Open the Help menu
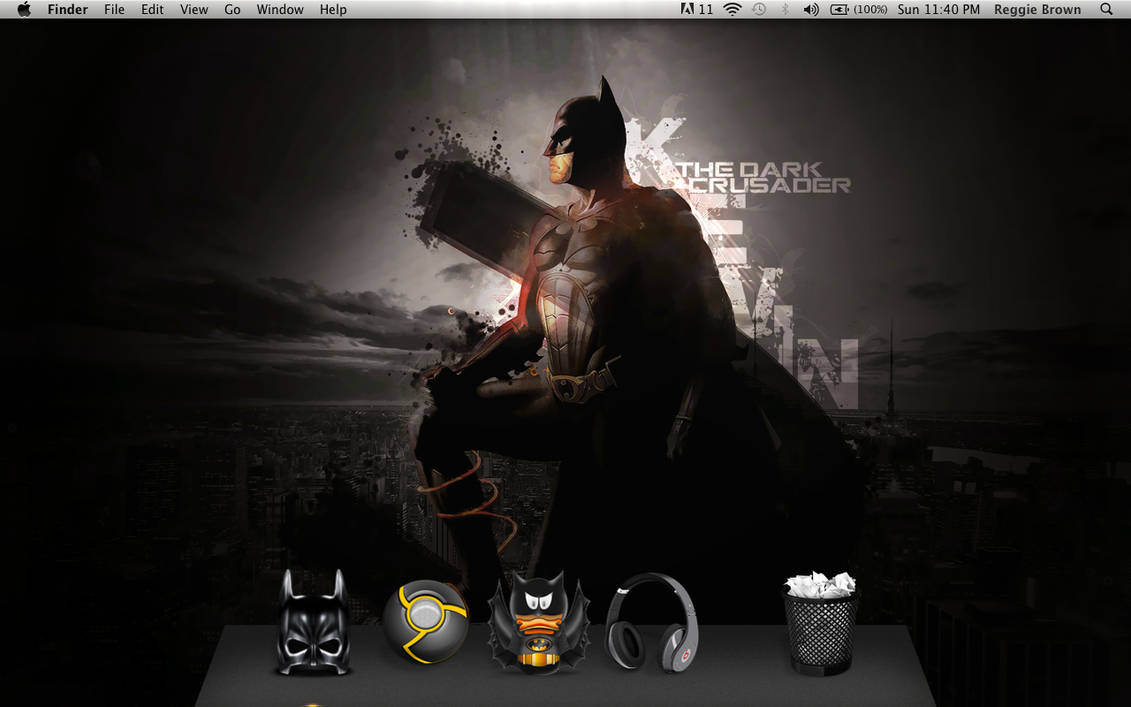The width and height of the screenshot is (1131, 707). 333,9
